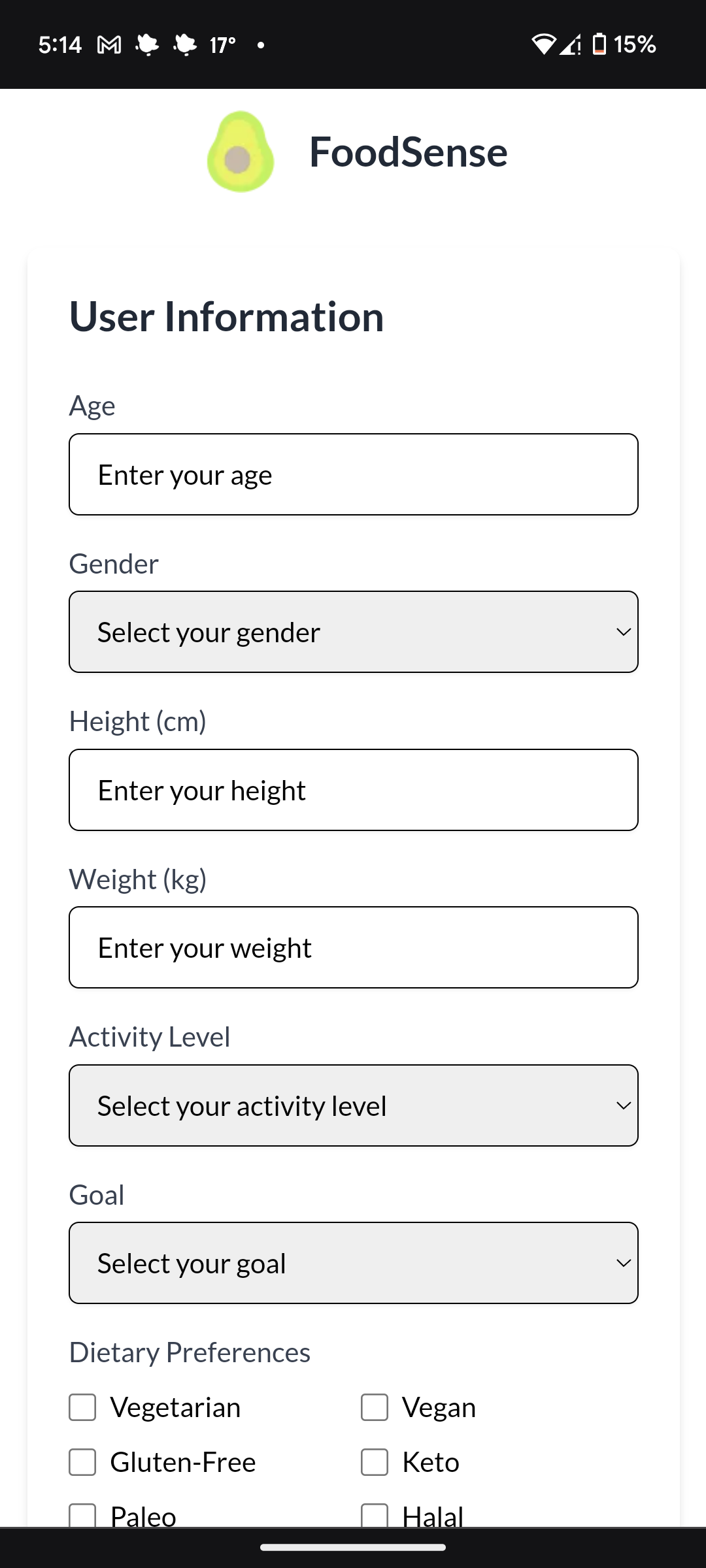Screen dimensions: 706x1568
Task: Tap the Enter your weight field
Action: 353,947
